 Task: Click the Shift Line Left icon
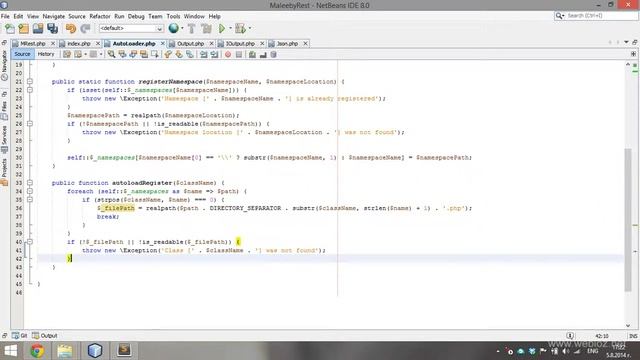click(x=203, y=54)
